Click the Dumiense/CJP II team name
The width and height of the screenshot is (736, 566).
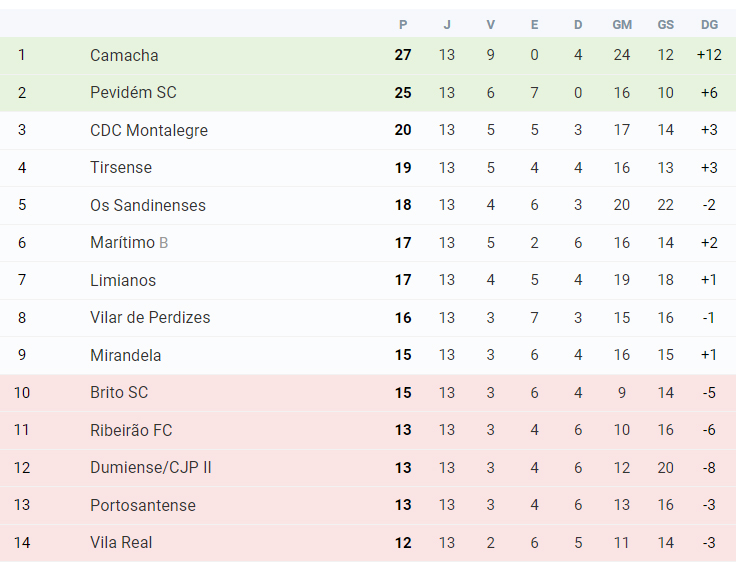pos(151,467)
